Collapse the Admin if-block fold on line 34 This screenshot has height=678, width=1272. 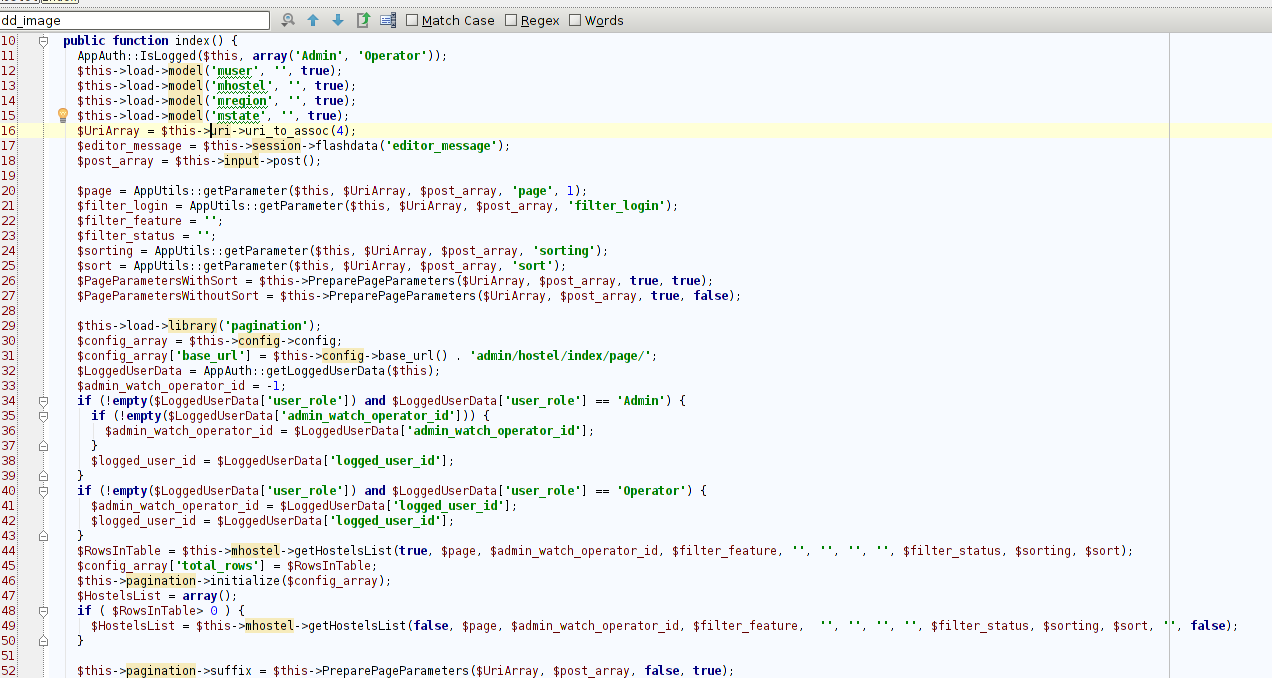[43, 401]
